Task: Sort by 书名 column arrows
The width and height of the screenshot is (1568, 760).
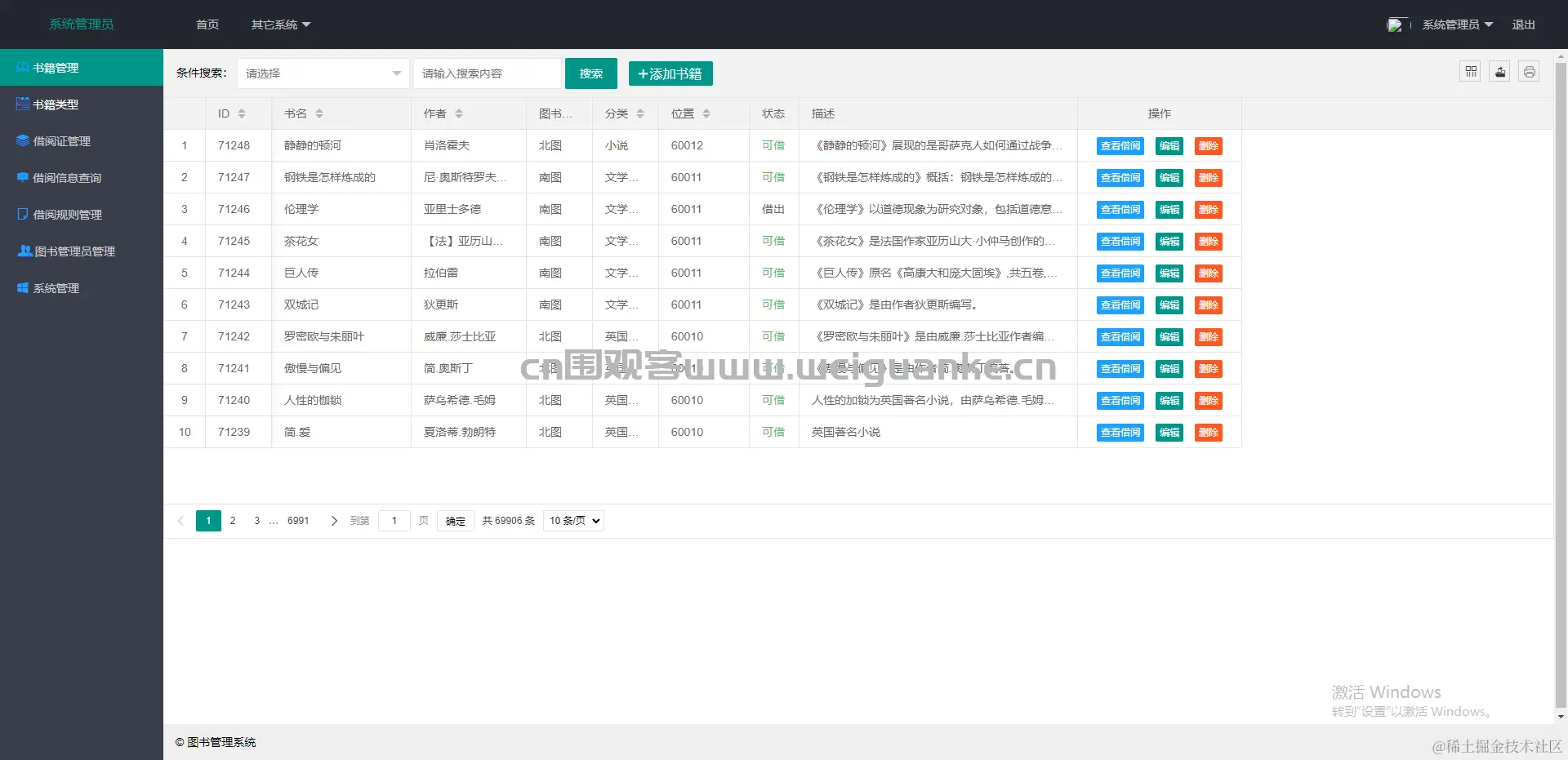Action: 319,113
